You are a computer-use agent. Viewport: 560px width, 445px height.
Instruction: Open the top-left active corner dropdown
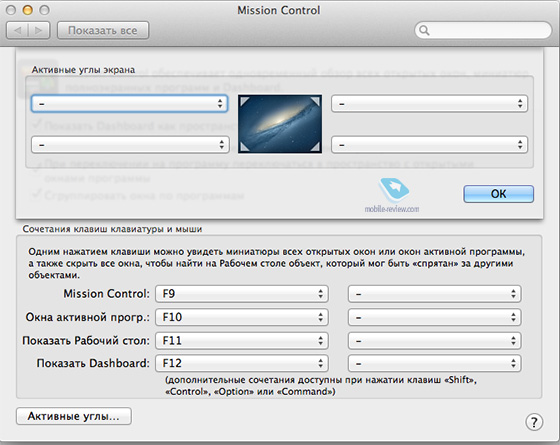[x=130, y=104]
